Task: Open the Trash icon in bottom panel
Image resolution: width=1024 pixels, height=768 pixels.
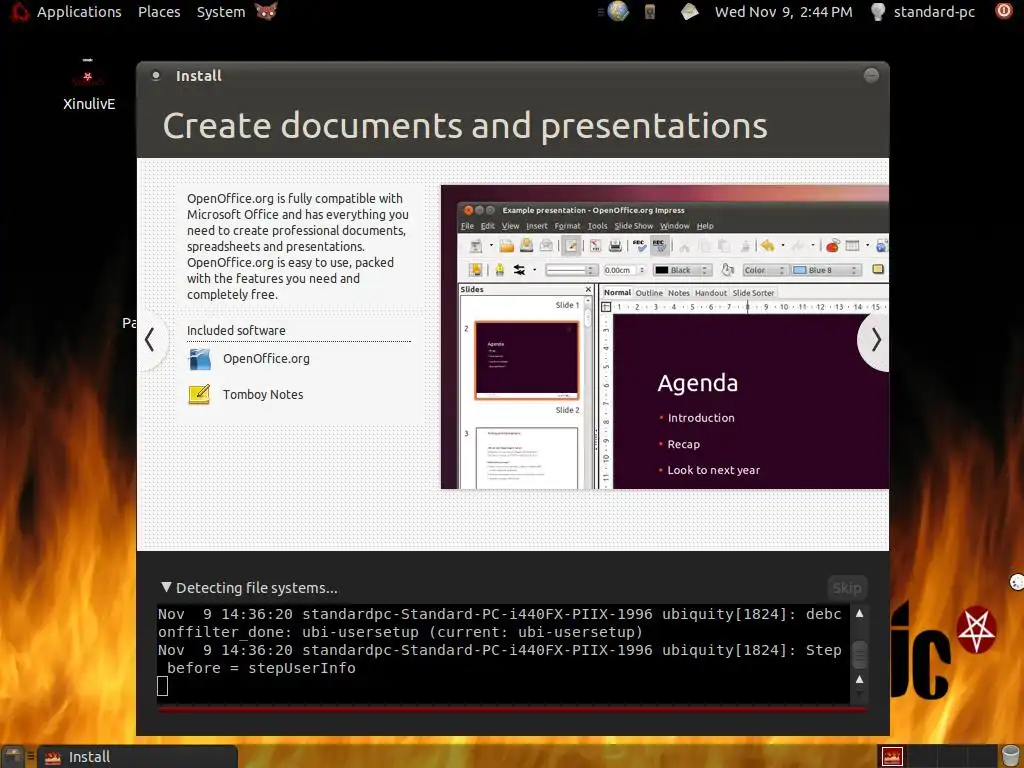Action: [1010, 757]
